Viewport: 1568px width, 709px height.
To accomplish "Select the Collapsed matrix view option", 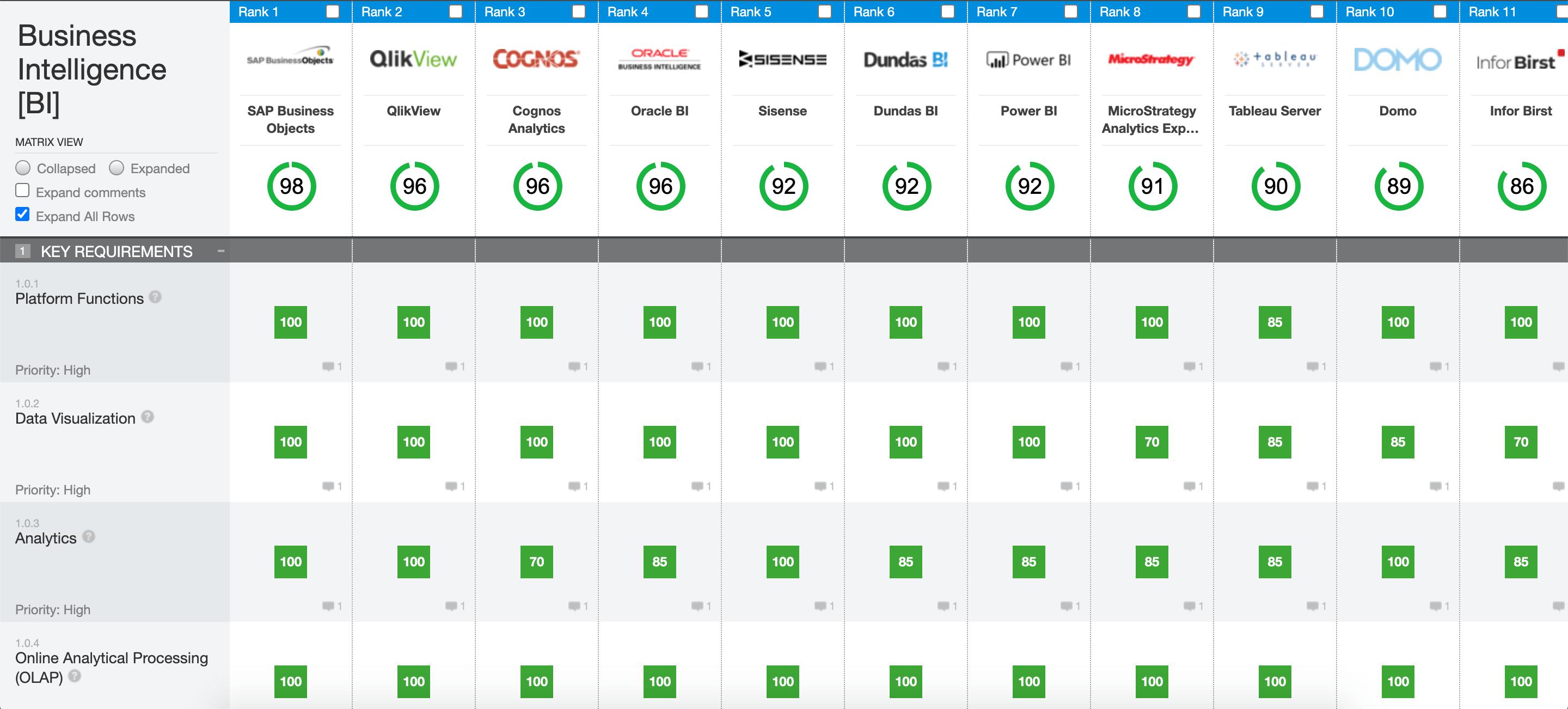I will (x=23, y=168).
